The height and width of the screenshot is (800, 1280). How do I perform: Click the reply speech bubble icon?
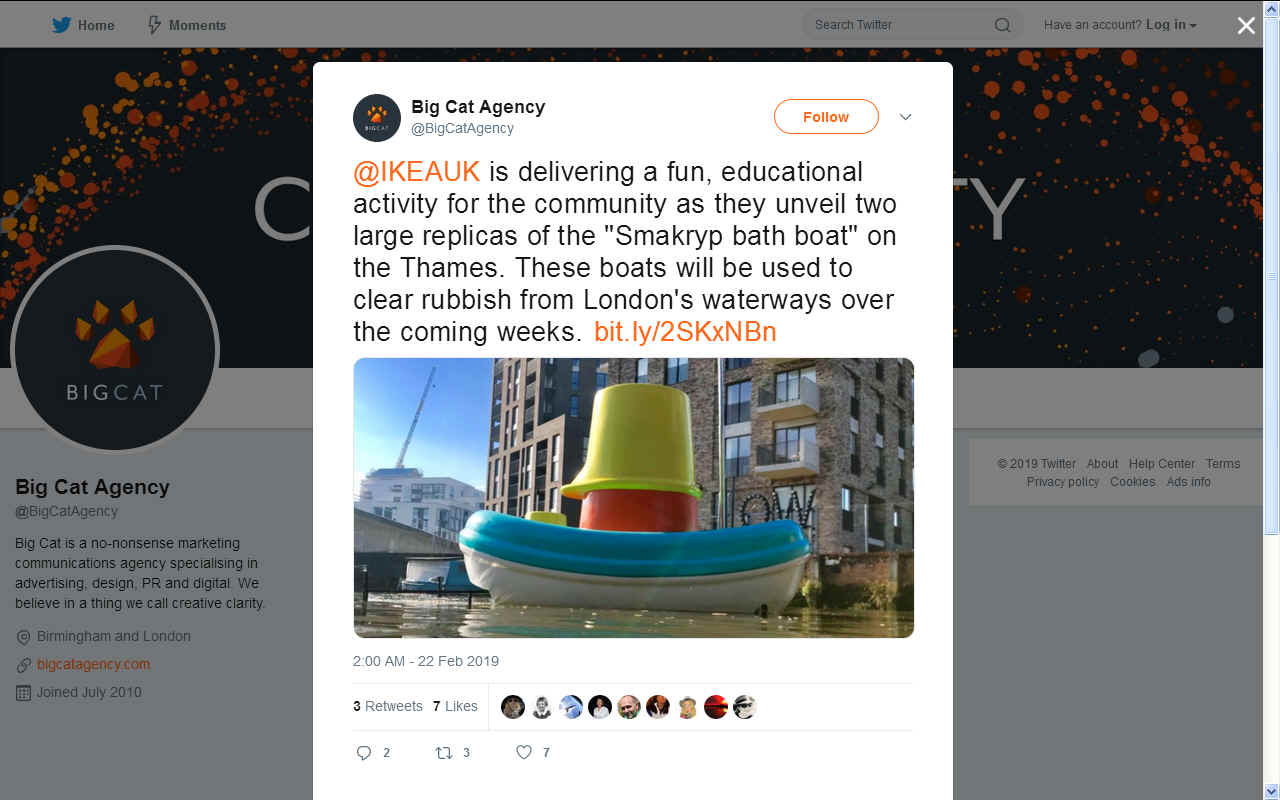tap(364, 753)
